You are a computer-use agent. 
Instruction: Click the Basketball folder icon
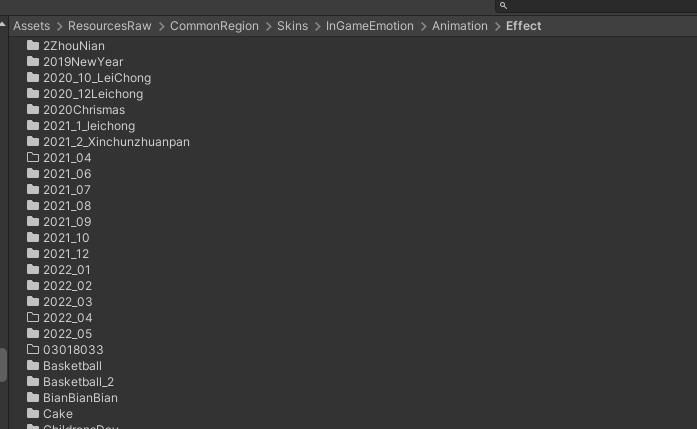(x=32, y=365)
